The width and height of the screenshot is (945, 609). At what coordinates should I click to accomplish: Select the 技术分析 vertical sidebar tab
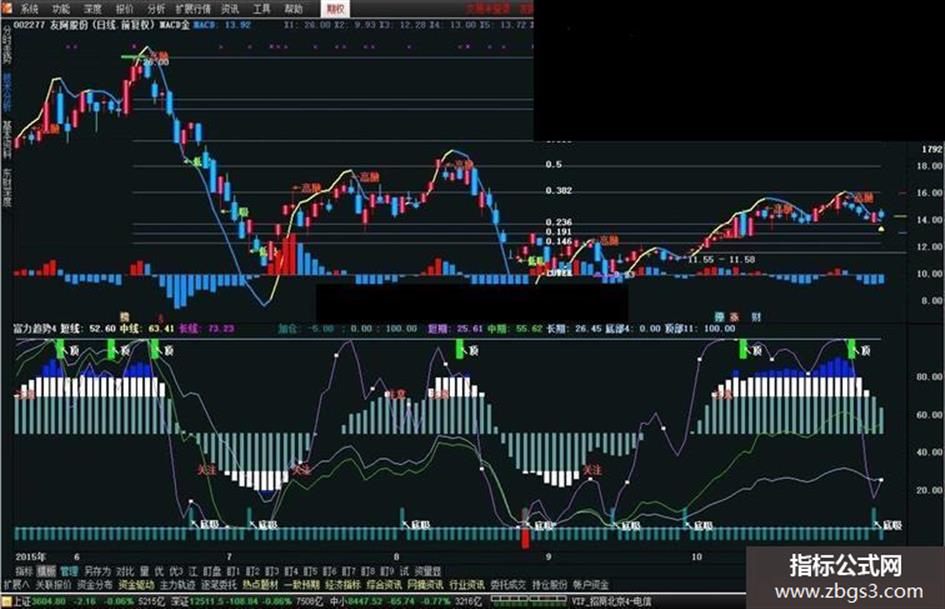click(7, 92)
